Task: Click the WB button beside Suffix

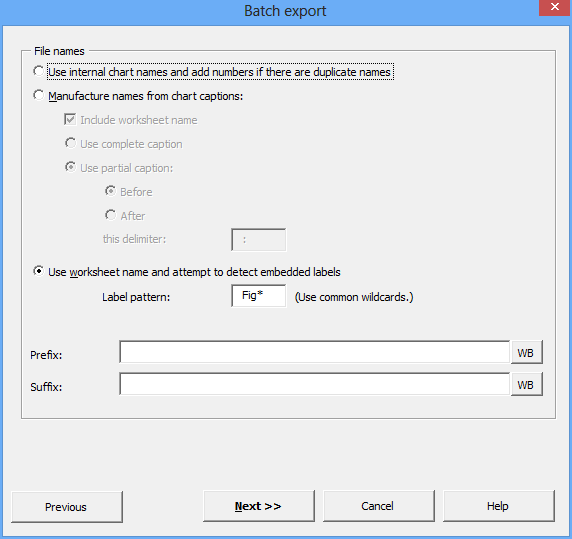Action: click(526, 384)
